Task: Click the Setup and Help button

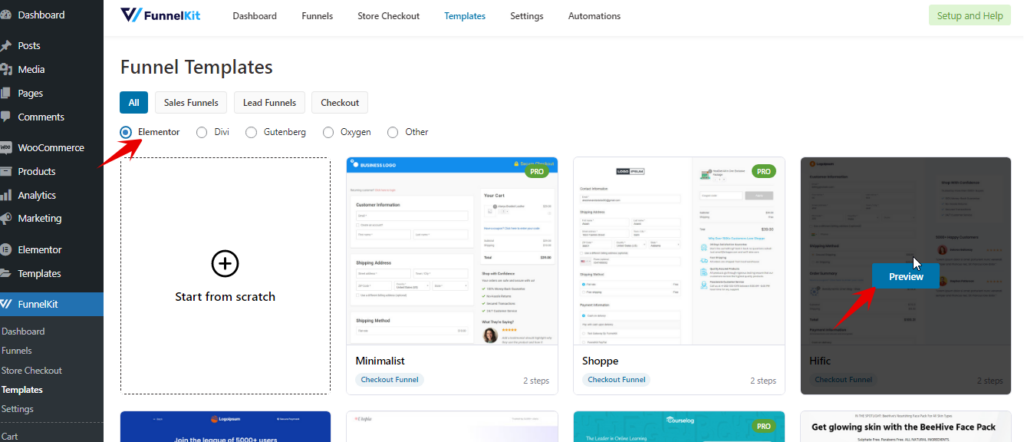Action: (970, 16)
